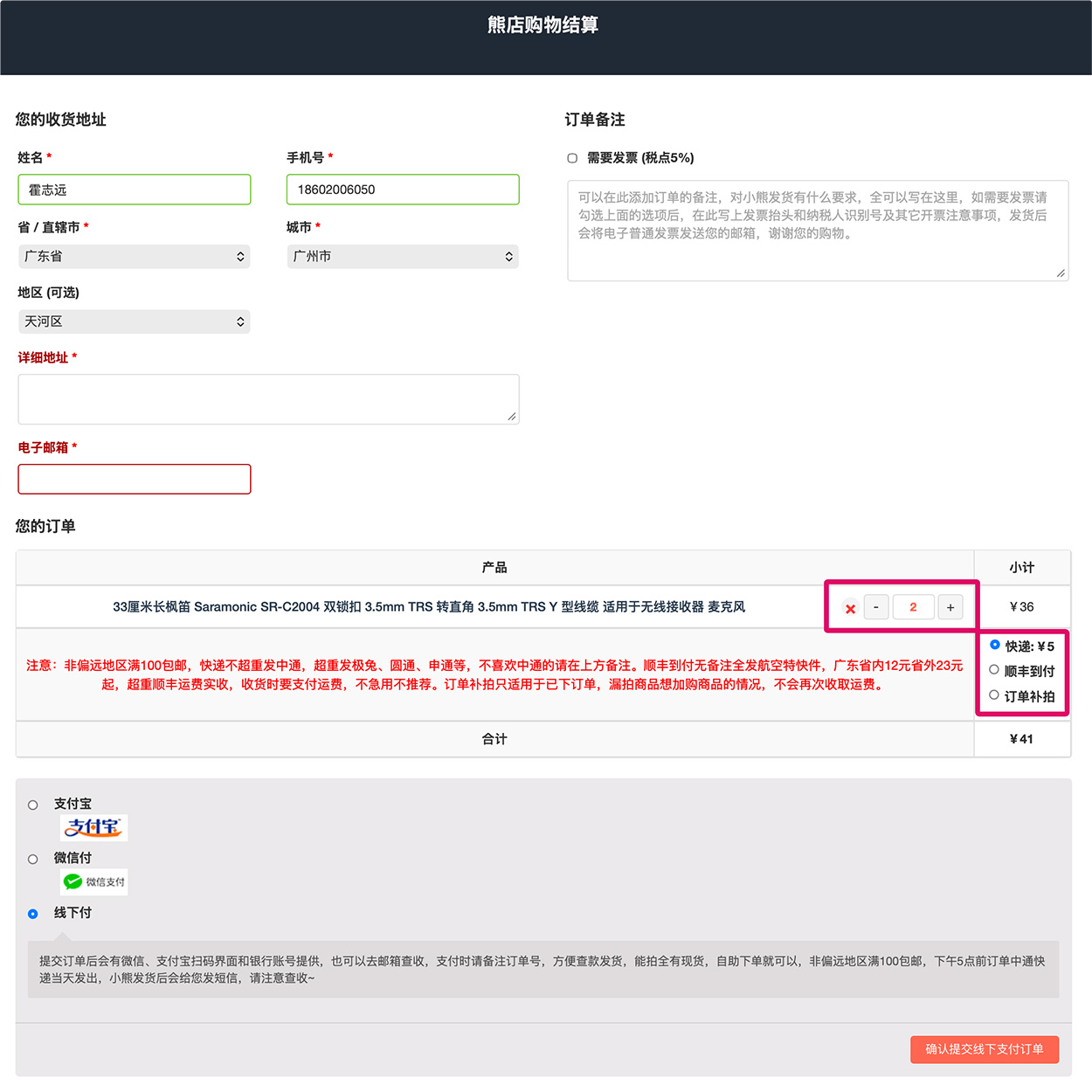Focus the 电子邮箱 email input field
Image resolution: width=1092 pixels, height=1092 pixels.
135,479
